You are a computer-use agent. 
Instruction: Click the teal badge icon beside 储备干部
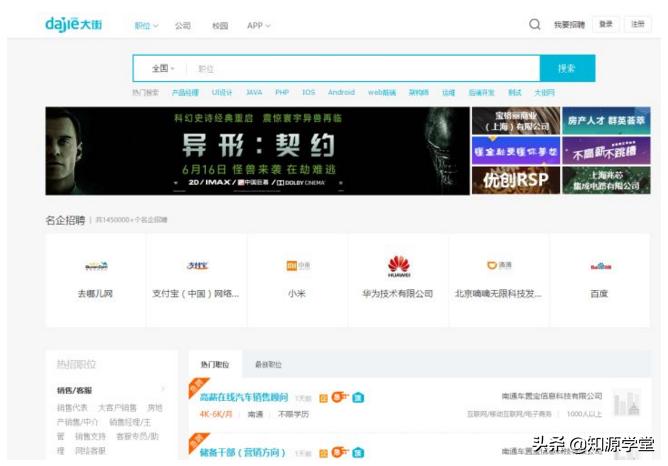(358, 452)
